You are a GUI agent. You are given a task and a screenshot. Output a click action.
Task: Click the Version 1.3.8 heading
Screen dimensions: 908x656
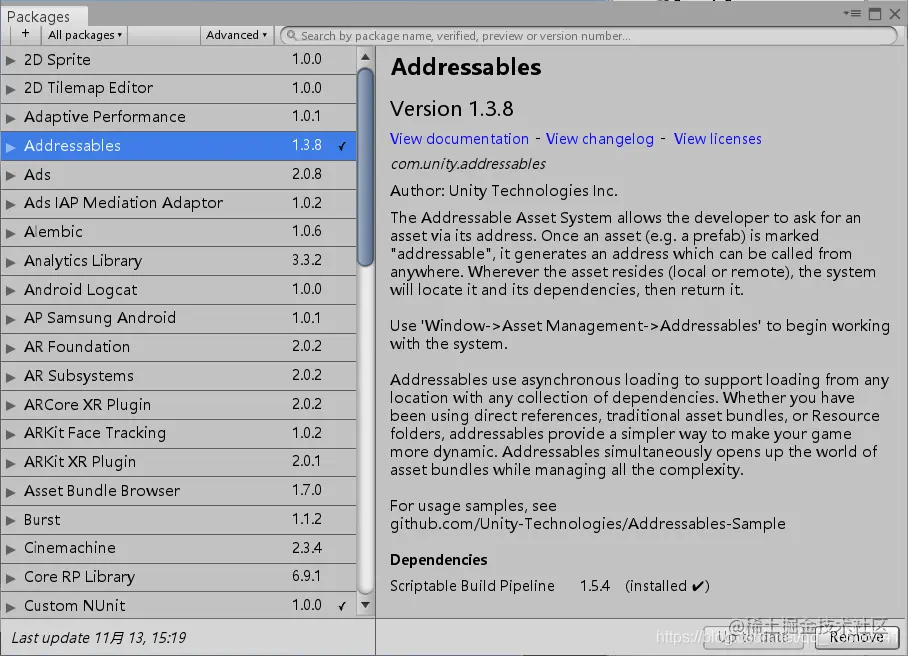tap(452, 109)
